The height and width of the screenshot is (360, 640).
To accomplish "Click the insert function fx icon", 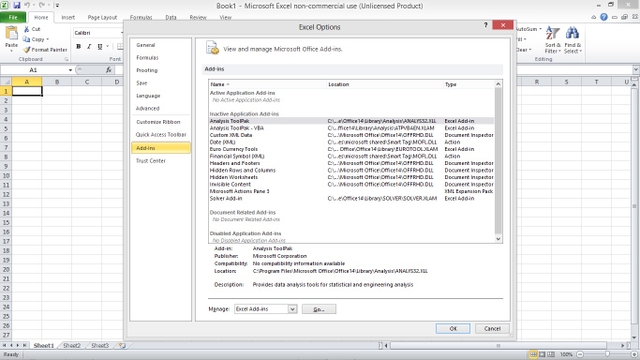I will pos(109,70).
